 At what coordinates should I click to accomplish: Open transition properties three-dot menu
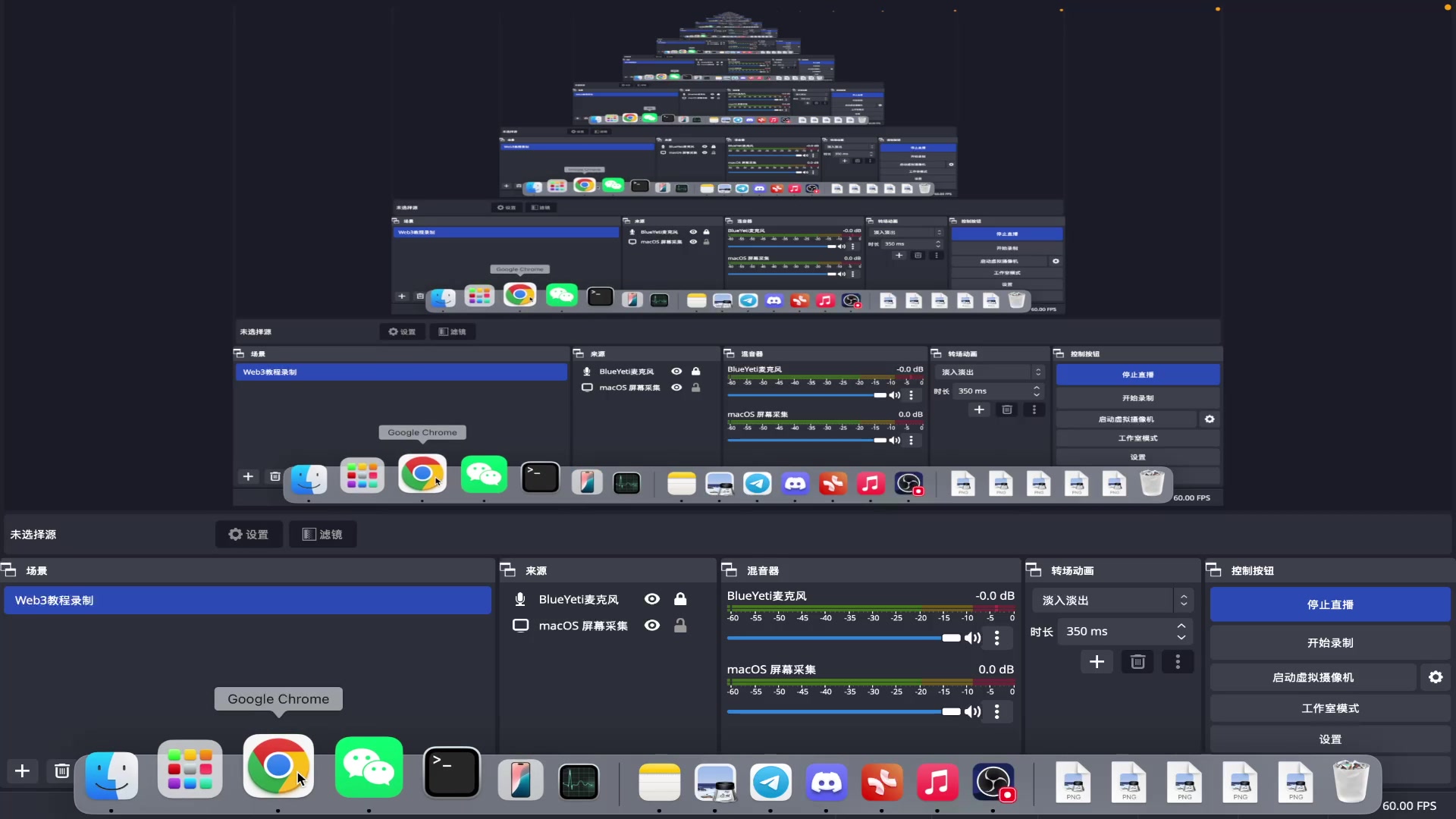coord(1178,662)
